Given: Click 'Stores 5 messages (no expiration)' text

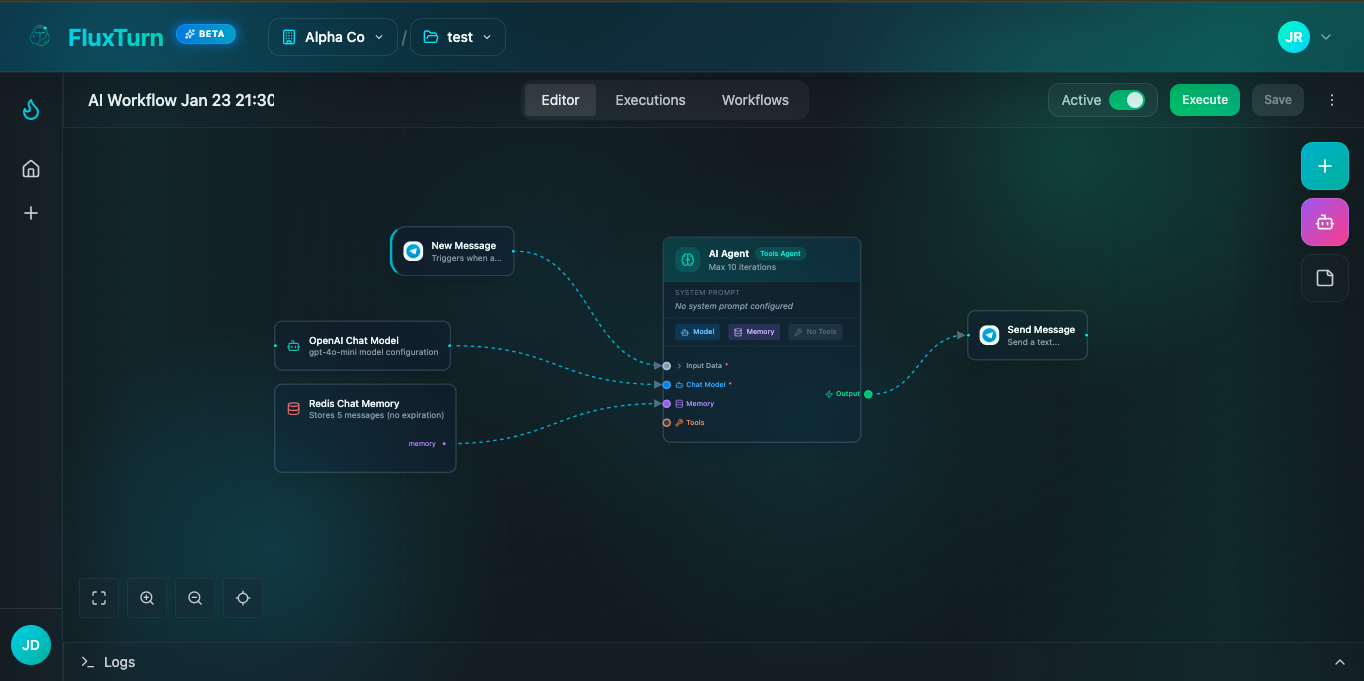Looking at the screenshot, I should click(376, 415).
